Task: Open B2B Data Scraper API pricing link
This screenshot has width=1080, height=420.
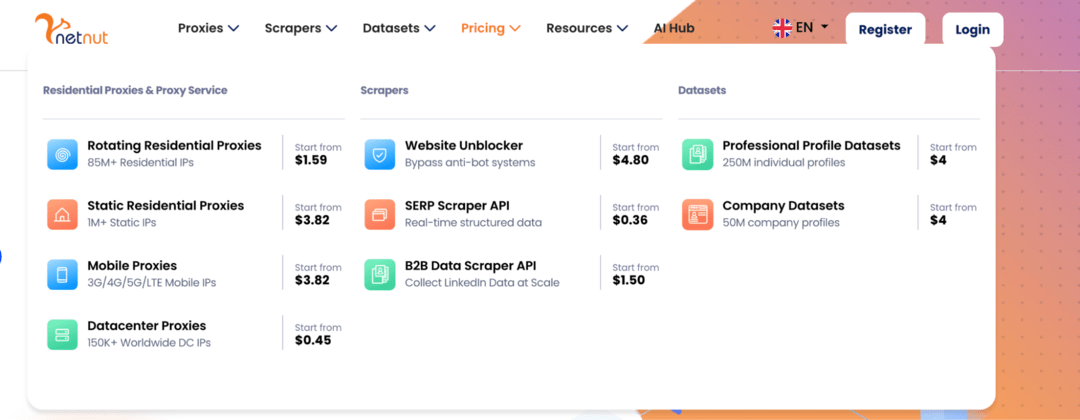Action: coord(470,265)
